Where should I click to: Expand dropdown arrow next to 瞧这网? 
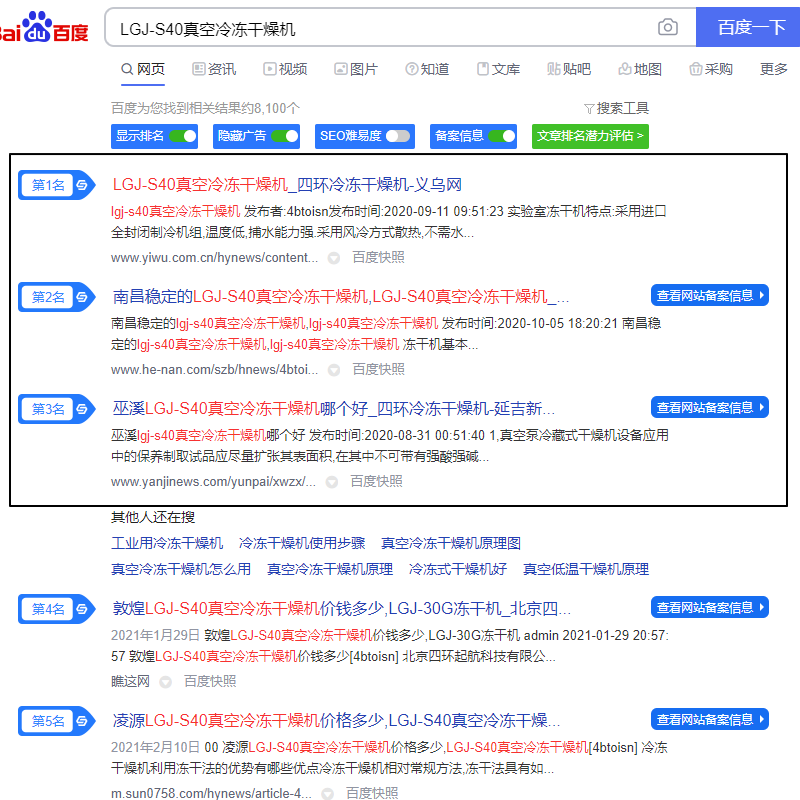pos(165,682)
